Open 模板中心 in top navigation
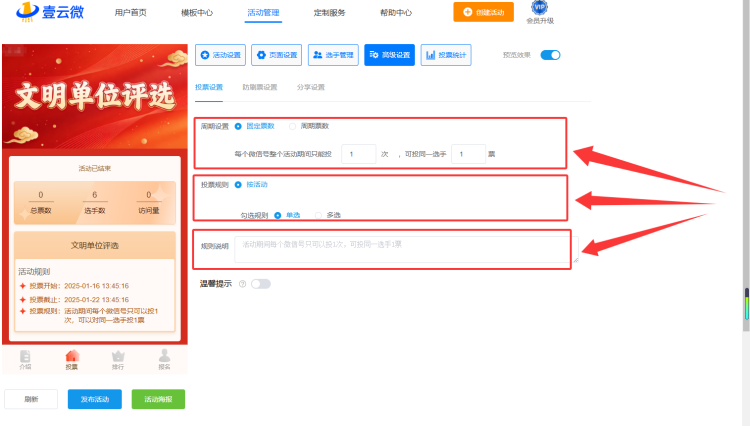Image resolution: width=750 pixels, height=426 pixels. [197, 12]
